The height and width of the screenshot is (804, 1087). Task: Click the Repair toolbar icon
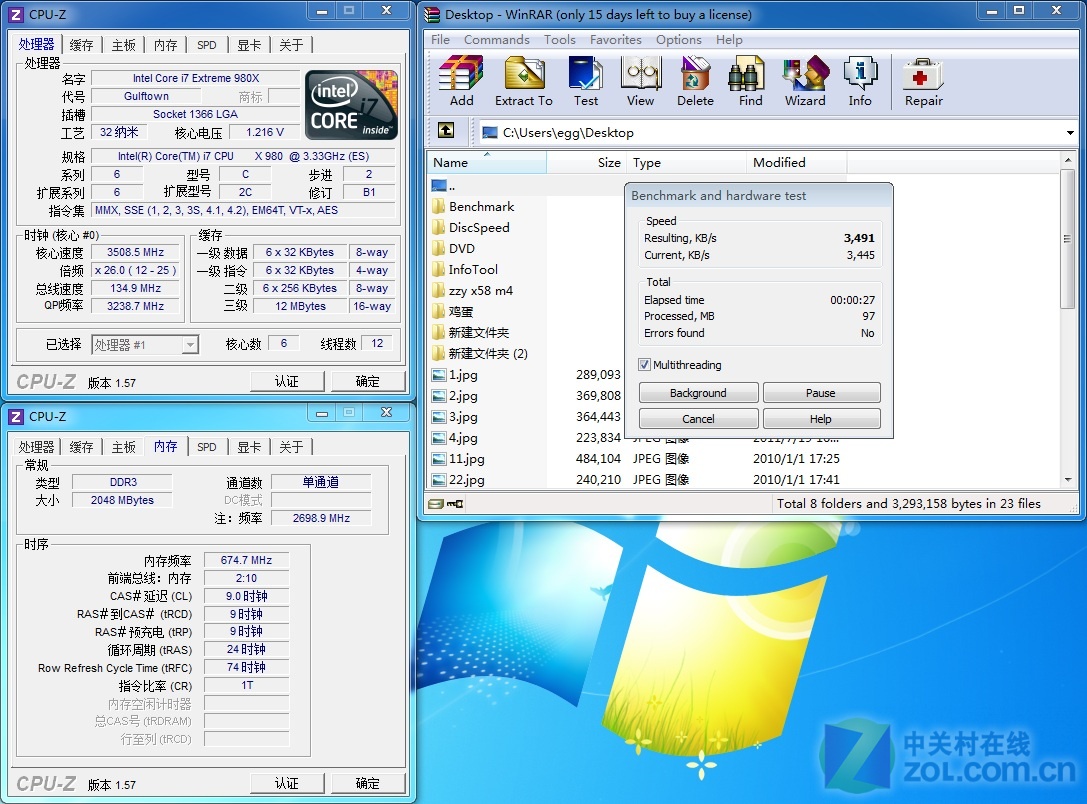923,80
